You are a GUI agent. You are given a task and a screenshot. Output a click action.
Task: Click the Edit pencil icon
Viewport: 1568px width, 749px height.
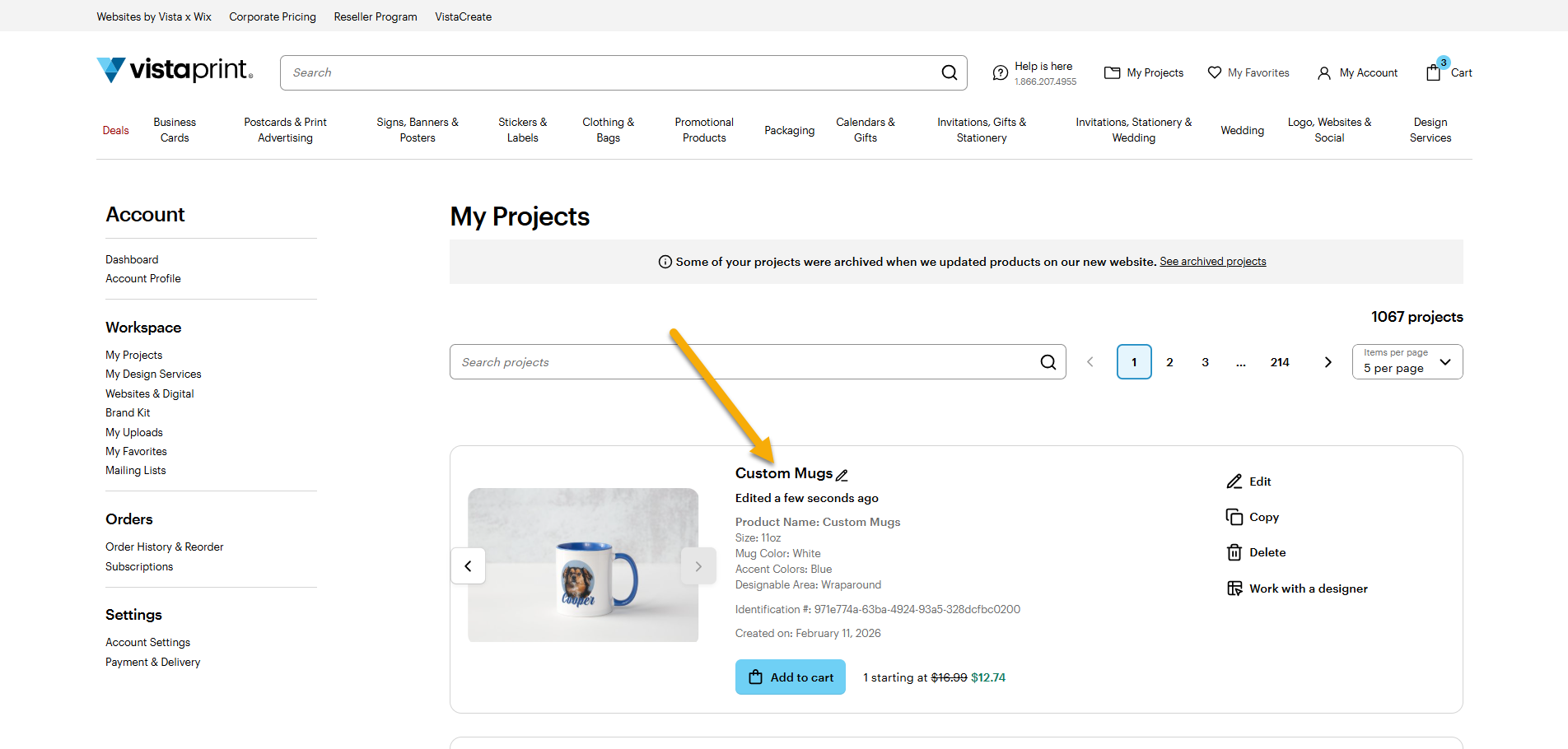(1234, 481)
